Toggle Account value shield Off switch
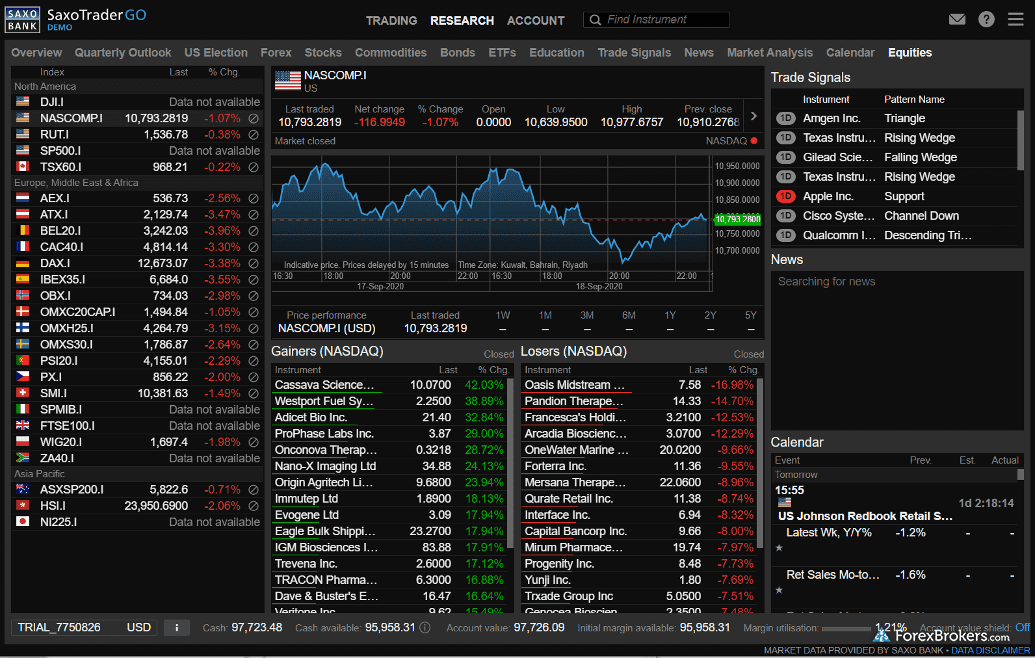Viewport: 1035px width, 658px height. tap(1022, 628)
